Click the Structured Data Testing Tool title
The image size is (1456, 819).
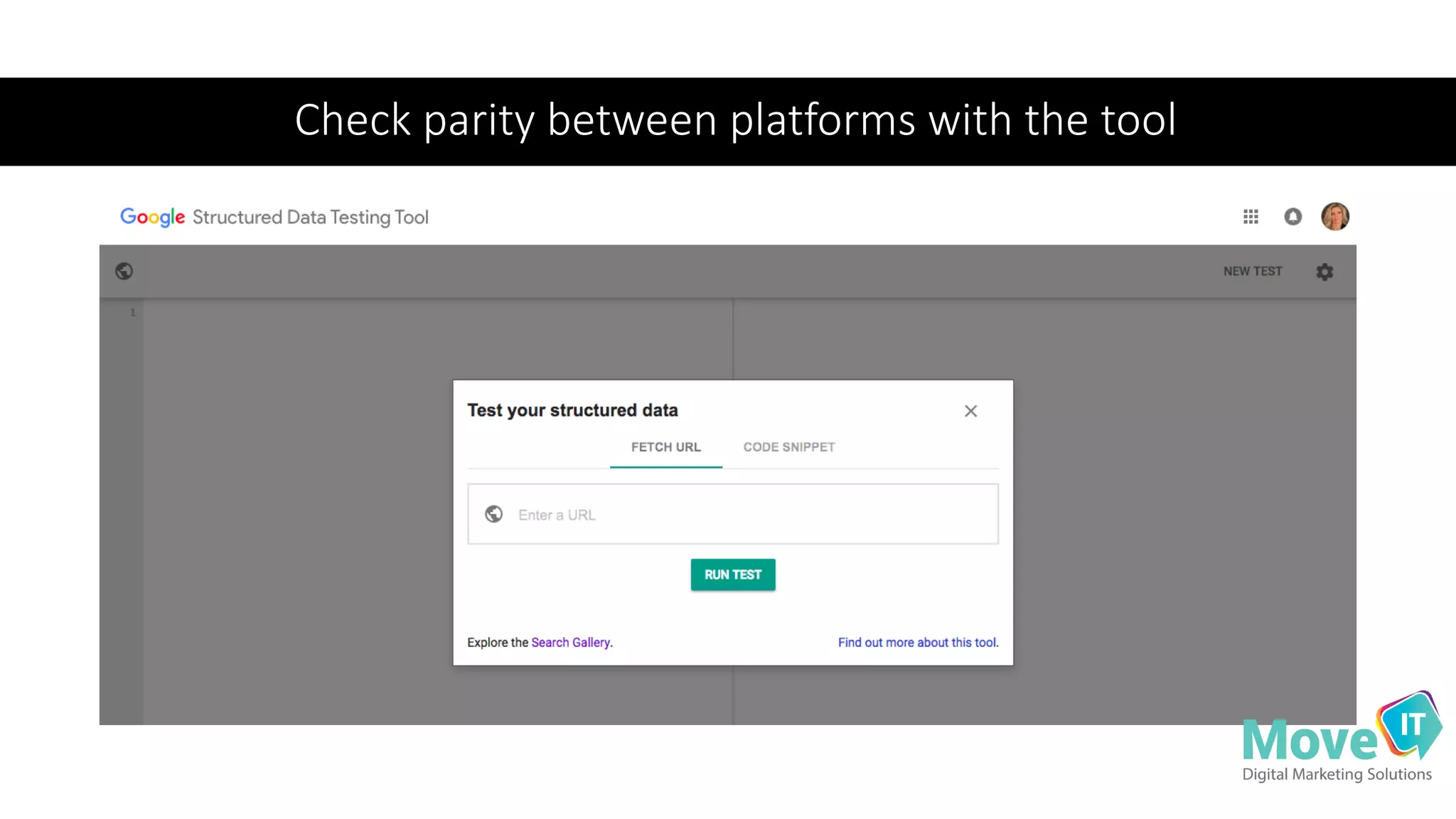pos(311,218)
